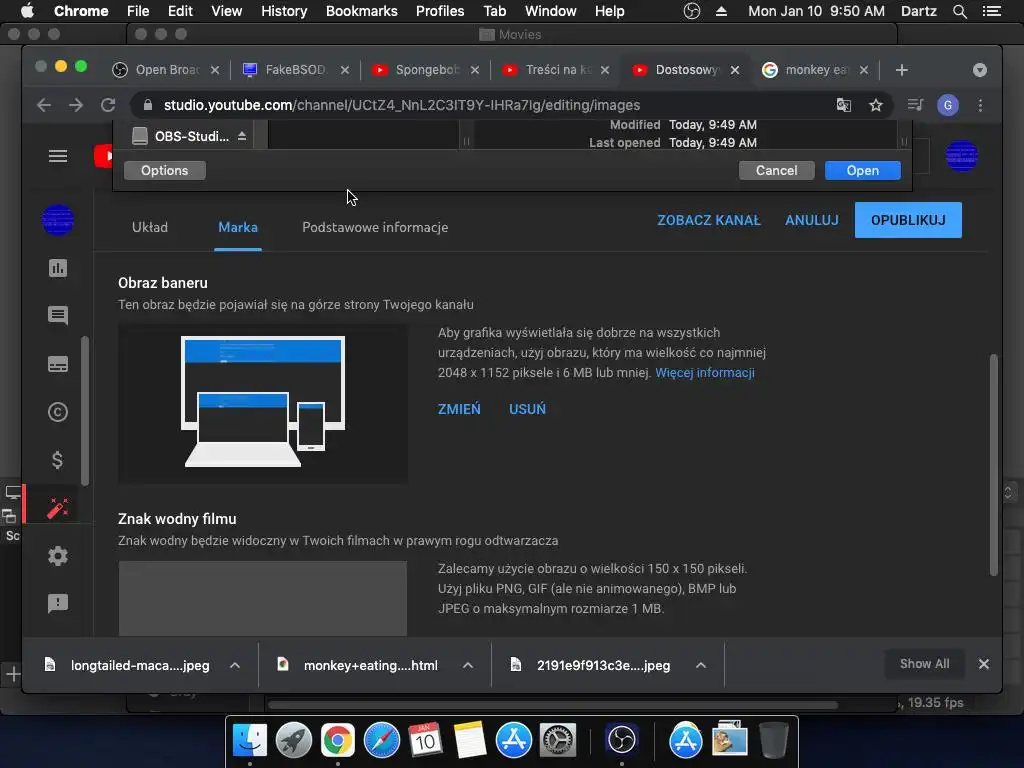Click ZOBACZ KANAŁ link

pyautogui.click(x=709, y=220)
